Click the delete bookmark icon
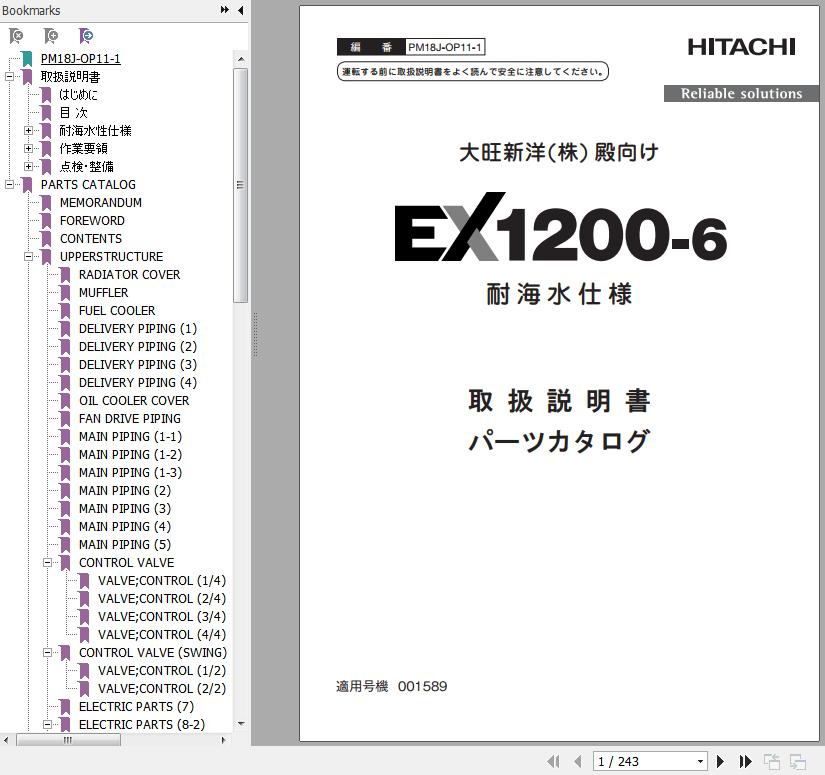This screenshot has width=825, height=775. [16, 36]
